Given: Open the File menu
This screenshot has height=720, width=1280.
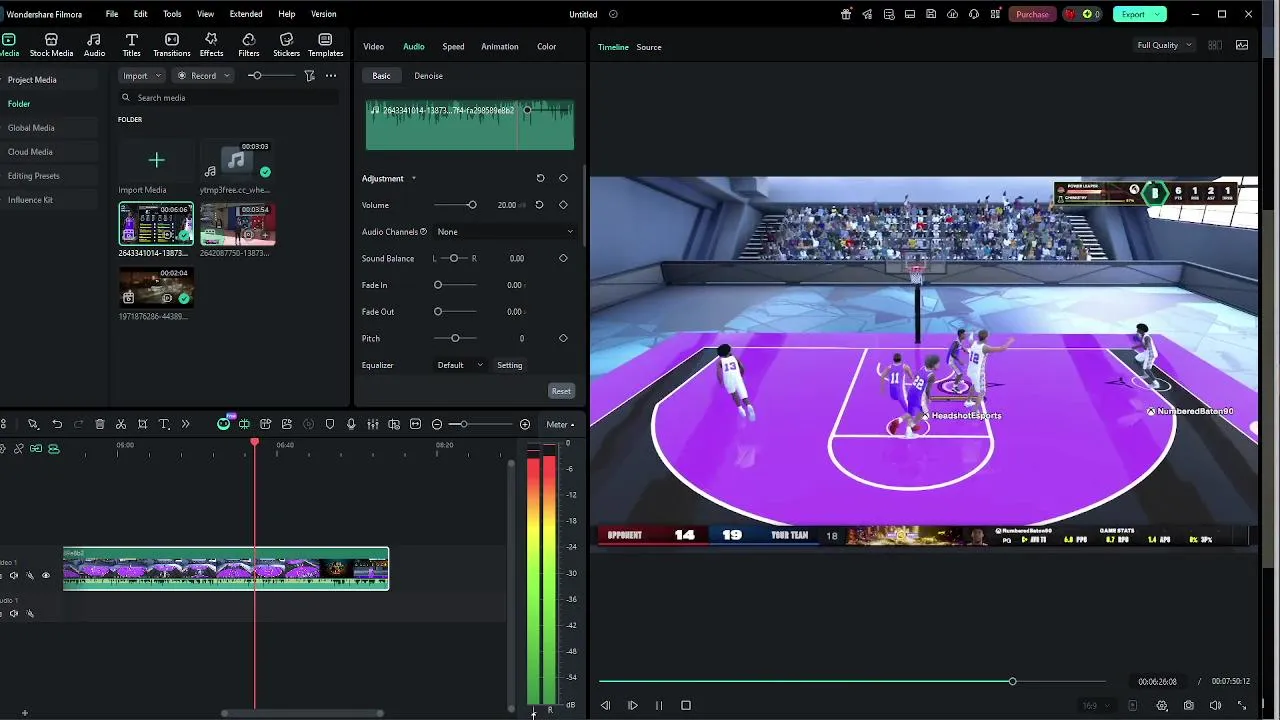Looking at the screenshot, I should coord(112,14).
